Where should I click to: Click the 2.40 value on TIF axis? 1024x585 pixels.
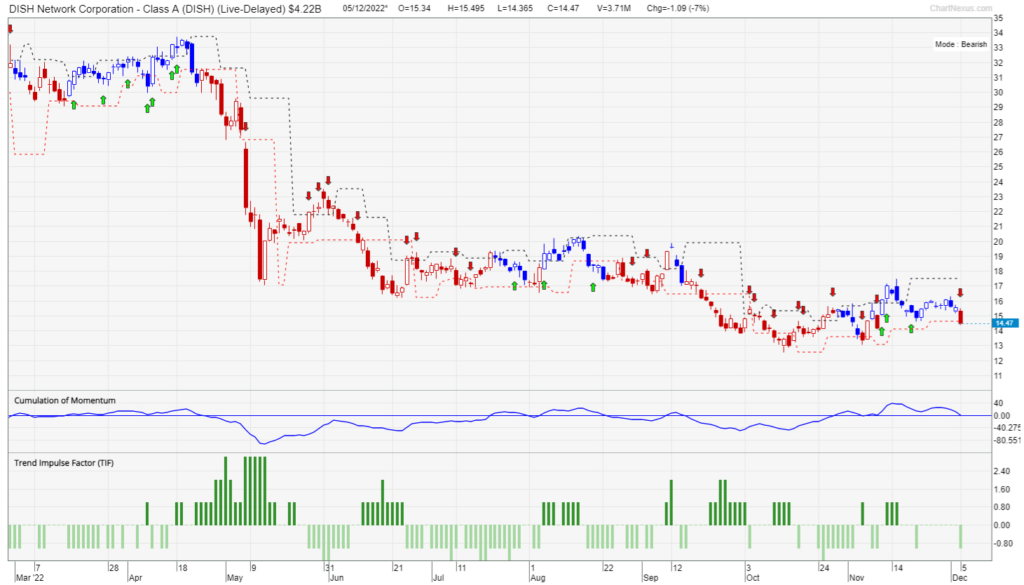point(1002,471)
